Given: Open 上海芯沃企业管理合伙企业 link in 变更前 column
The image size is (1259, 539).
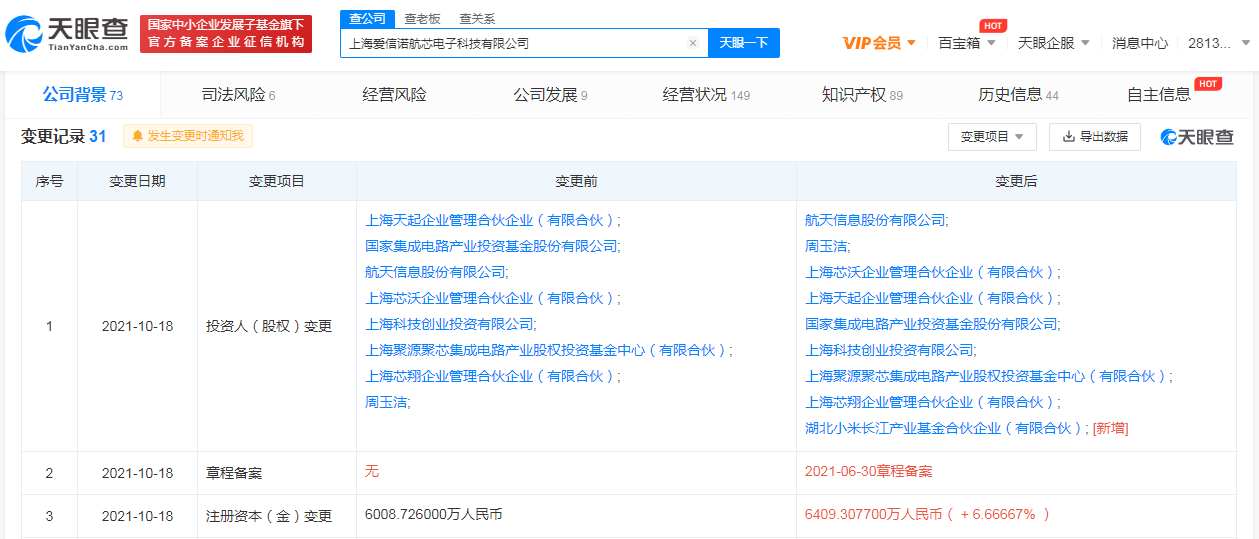Looking at the screenshot, I should tap(492, 298).
